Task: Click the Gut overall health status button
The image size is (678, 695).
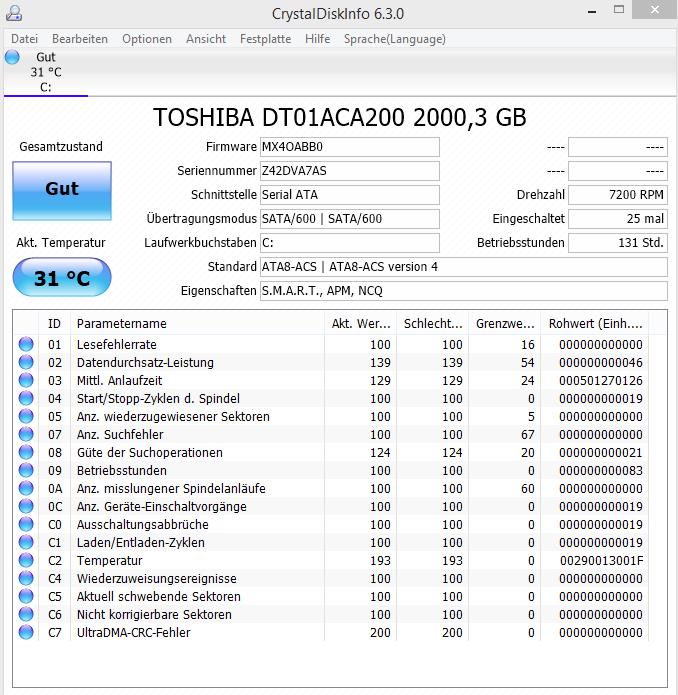Action: coord(62,191)
